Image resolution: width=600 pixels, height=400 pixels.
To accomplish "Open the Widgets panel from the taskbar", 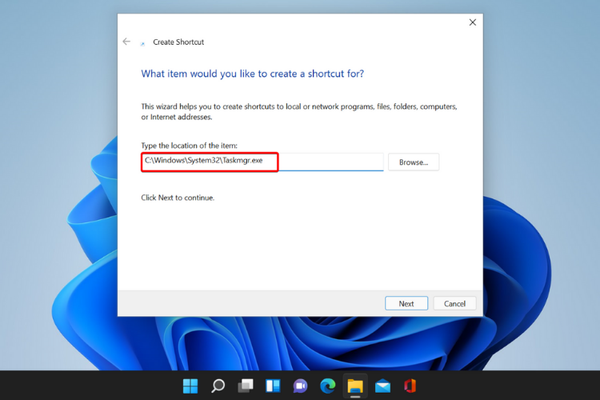I will click(x=272, y=386).
